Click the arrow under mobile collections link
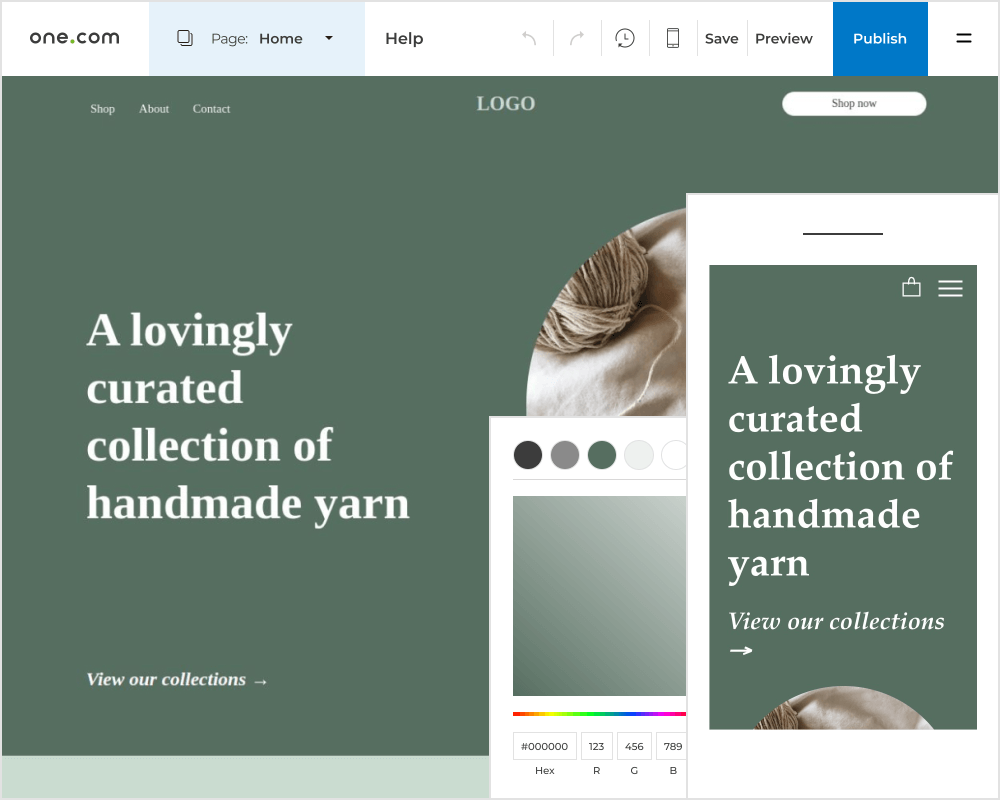1000x800 pixels. point(741,651)
